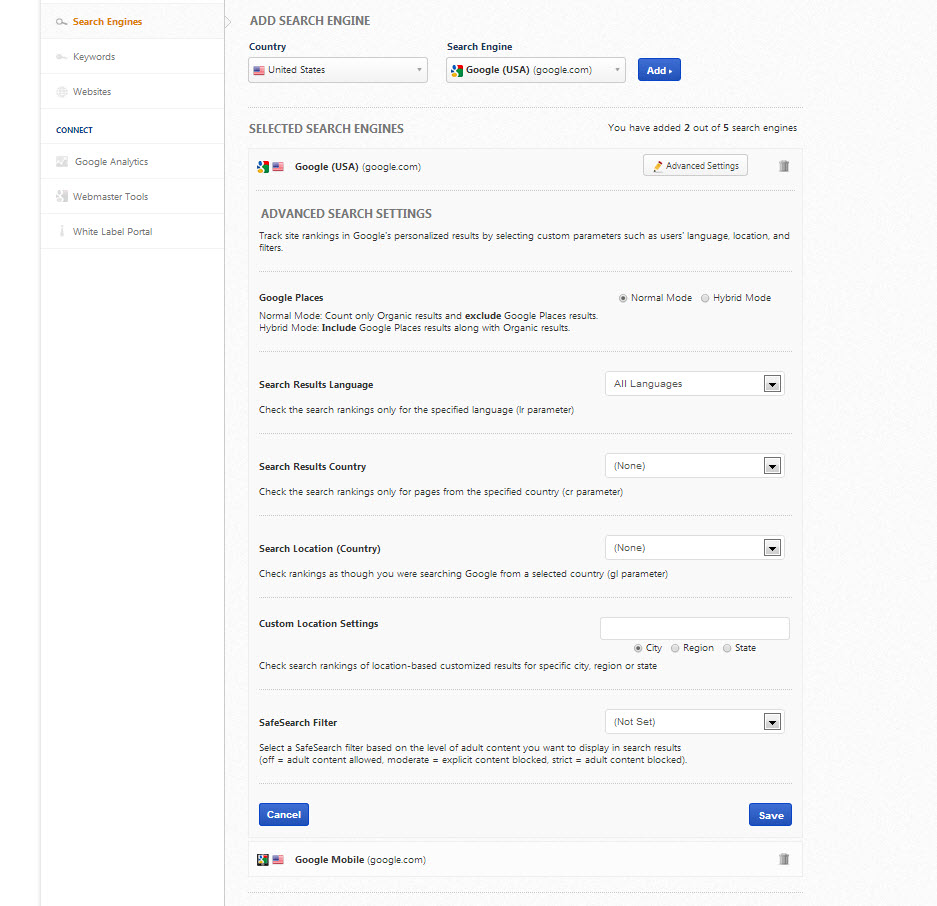Select Hybrid Mode for Google Places
Image resolution: width=937 pixels, height=906 pixels.
705,298
